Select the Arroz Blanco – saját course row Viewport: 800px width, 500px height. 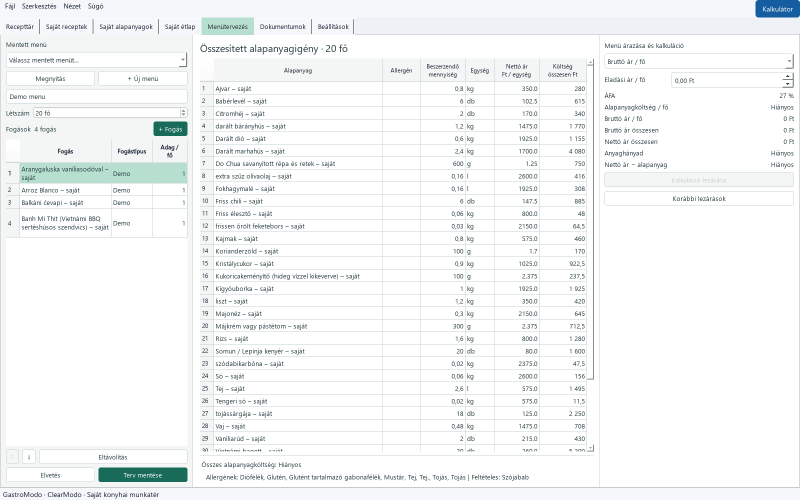point(96,190)
